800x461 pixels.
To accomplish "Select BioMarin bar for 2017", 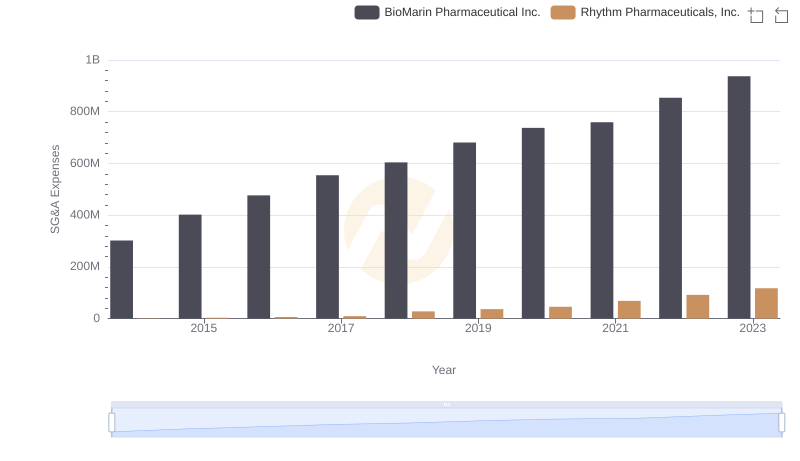I will coord(327,247).
